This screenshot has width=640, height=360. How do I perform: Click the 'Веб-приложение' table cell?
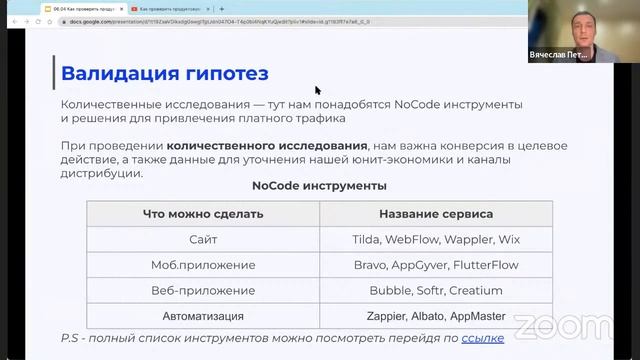[x=203, y=291]
